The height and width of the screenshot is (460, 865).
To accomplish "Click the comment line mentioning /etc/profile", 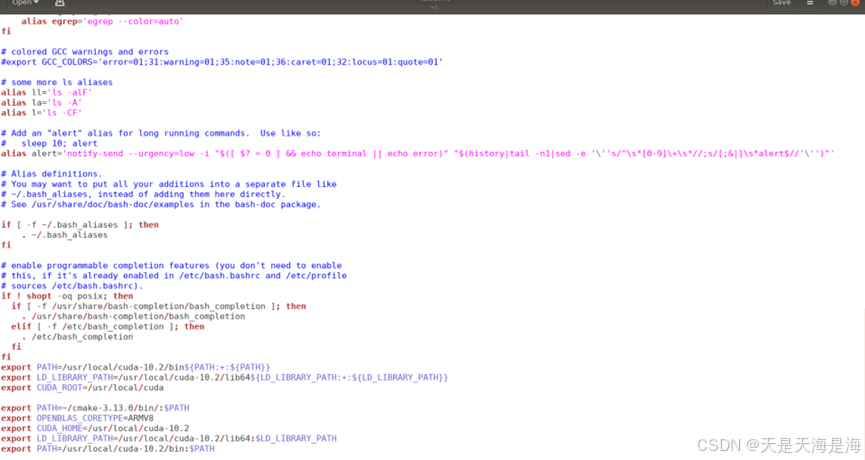I will pyautogui.click(x=174, y=276).
